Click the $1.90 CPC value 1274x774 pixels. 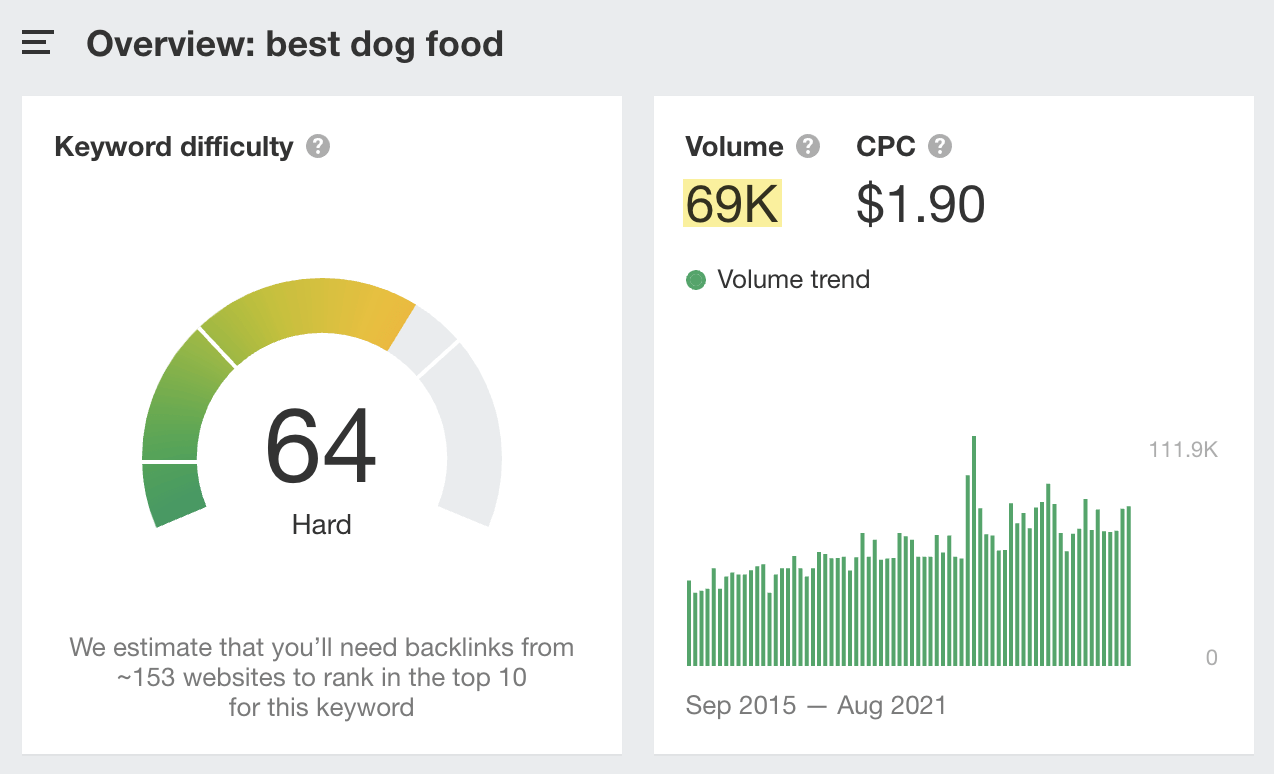click(x=920, y=204)
